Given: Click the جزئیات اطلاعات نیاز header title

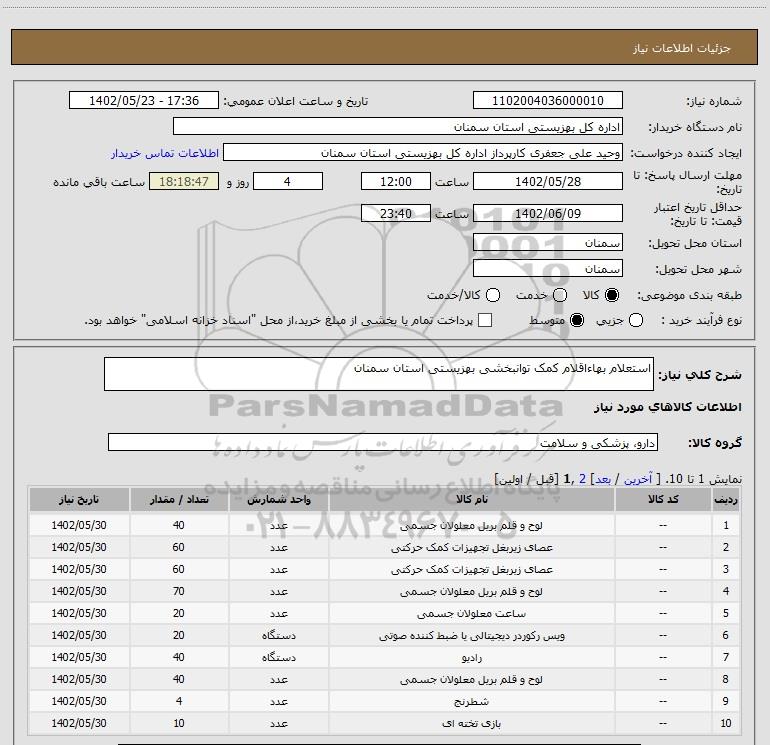Looking at the screenshot, I should [682, 48].
